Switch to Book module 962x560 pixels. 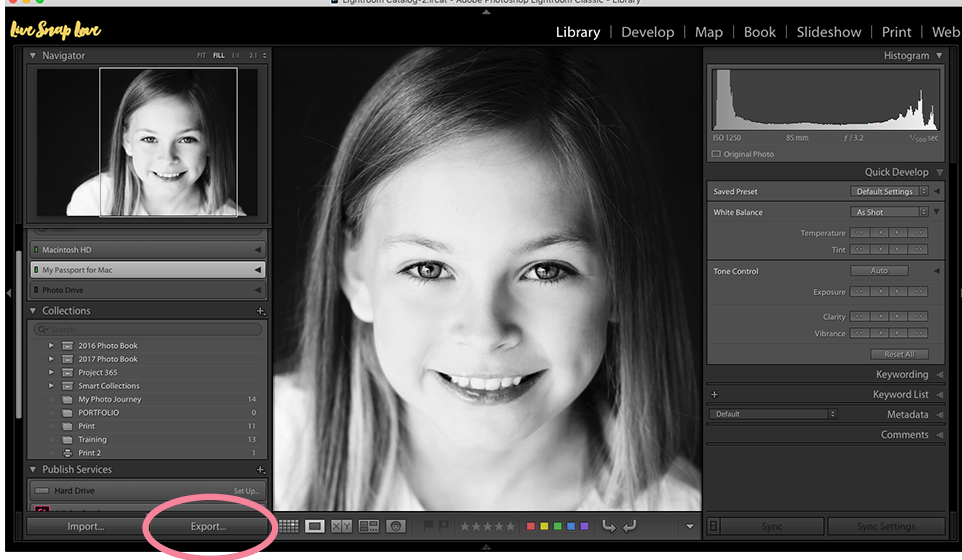(x=760, y=32)
